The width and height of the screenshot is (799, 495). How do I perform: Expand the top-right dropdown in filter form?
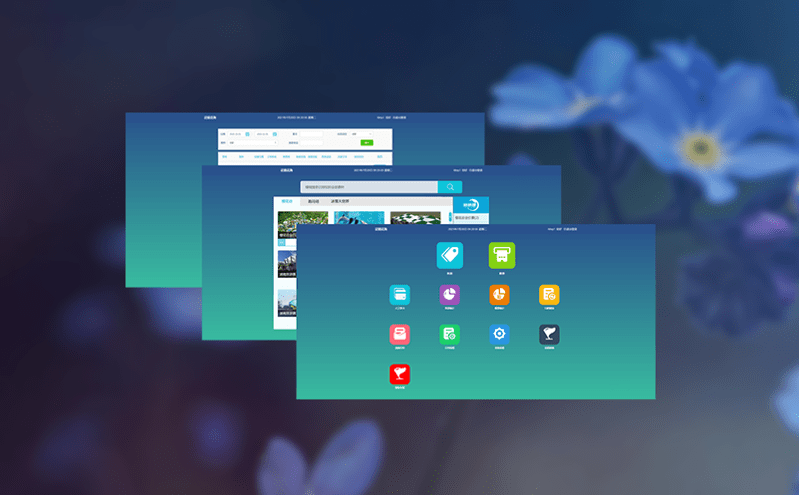pos(362,133)
